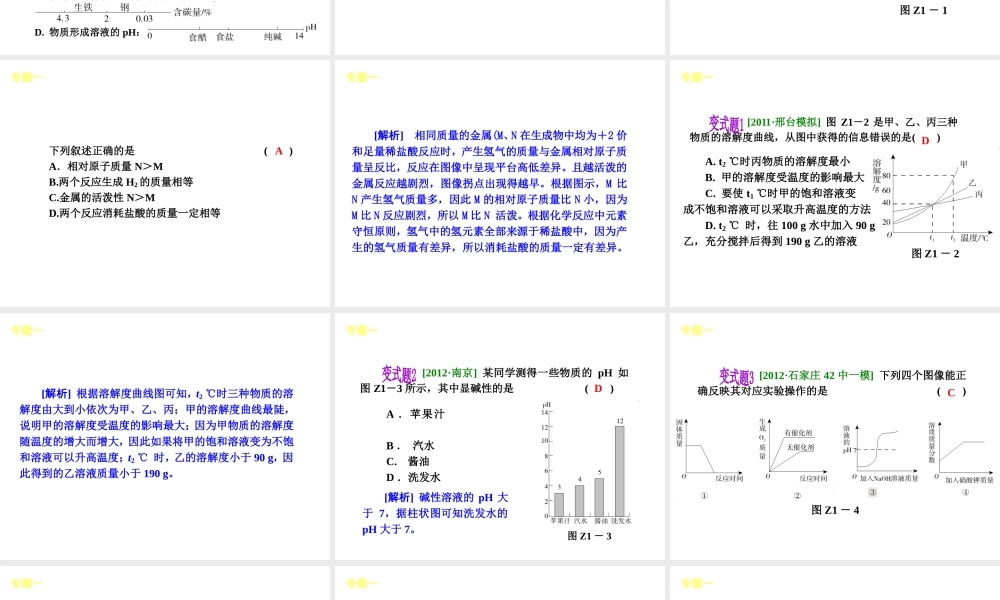Screen dimensions: 1000x600
Task: Click the text "下列叙述正确的是"
Action: (92, 150)
